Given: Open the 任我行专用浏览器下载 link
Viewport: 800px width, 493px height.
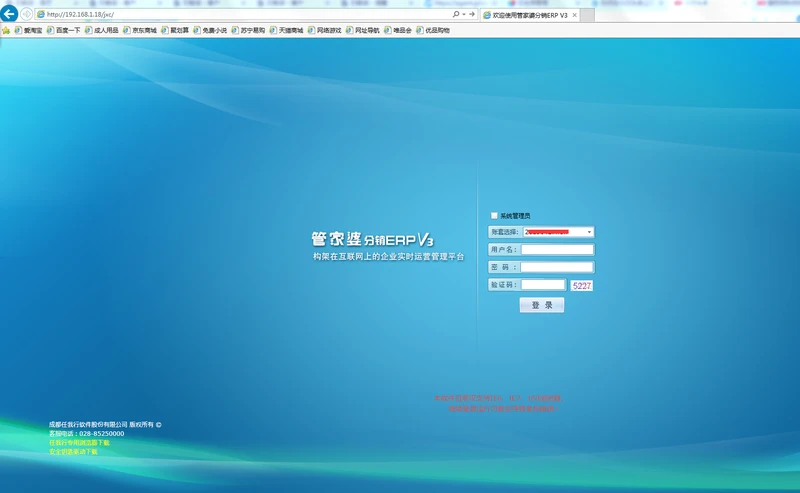Looking at the screenshot, I should pyautogui.click(x=79, y=442).
